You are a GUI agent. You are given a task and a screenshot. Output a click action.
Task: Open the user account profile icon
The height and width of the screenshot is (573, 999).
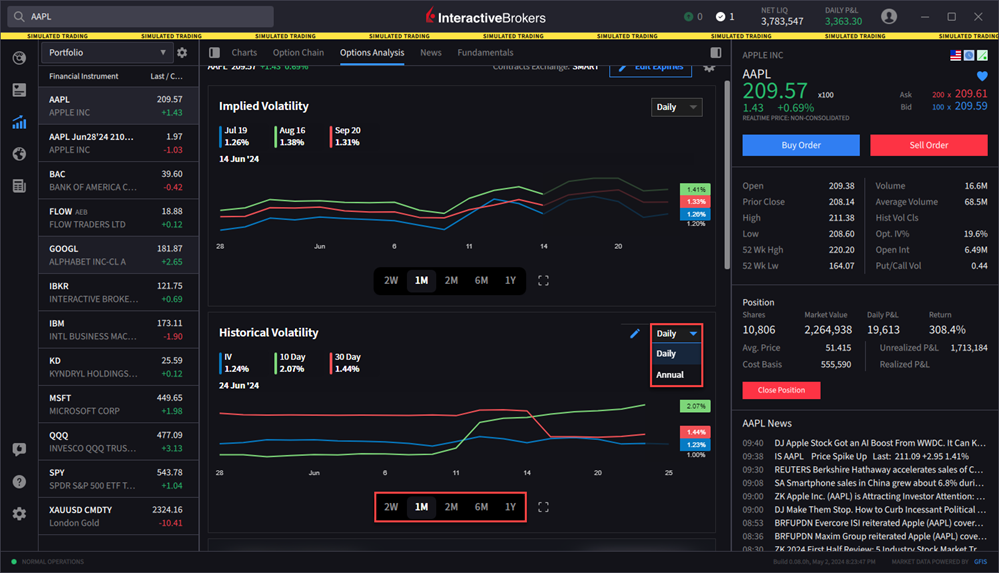coord(889,17)
